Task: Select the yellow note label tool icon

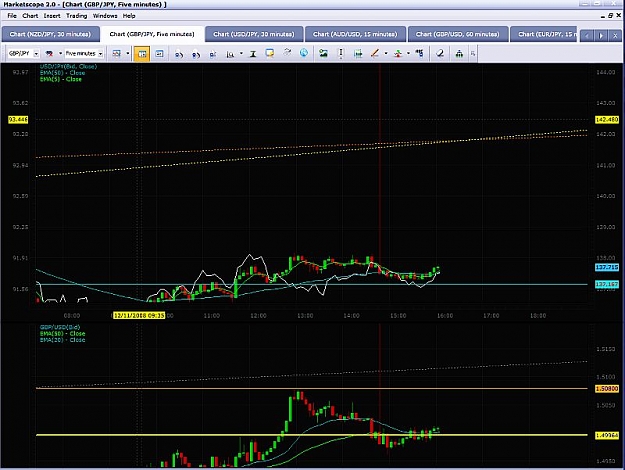Action: [x=270, y=53]
